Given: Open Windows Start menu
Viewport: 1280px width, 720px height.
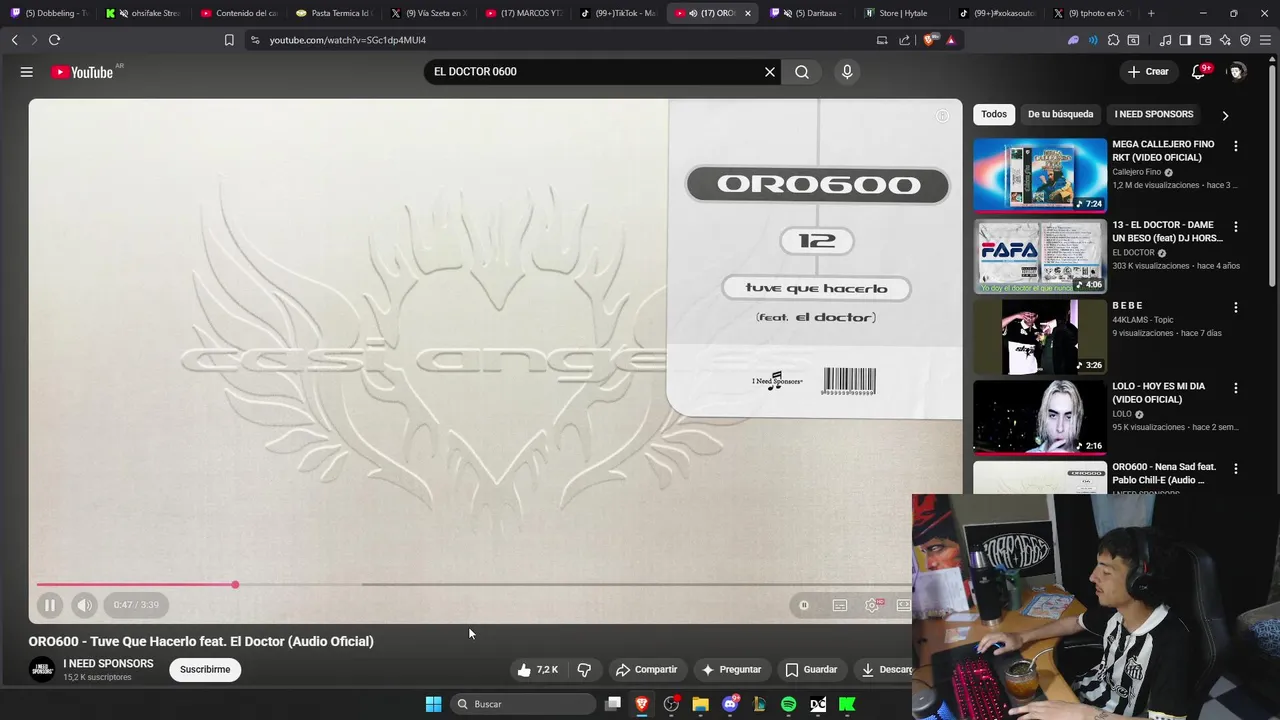Looking at the screenshot, I should [x=433, y=704].
